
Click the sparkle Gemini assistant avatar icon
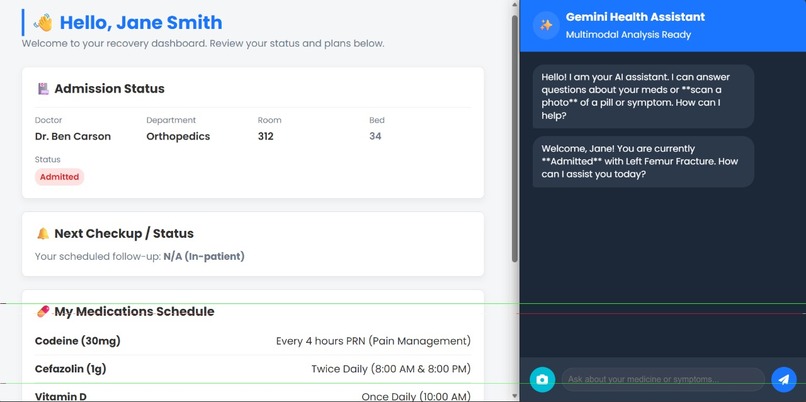[546, 25]
